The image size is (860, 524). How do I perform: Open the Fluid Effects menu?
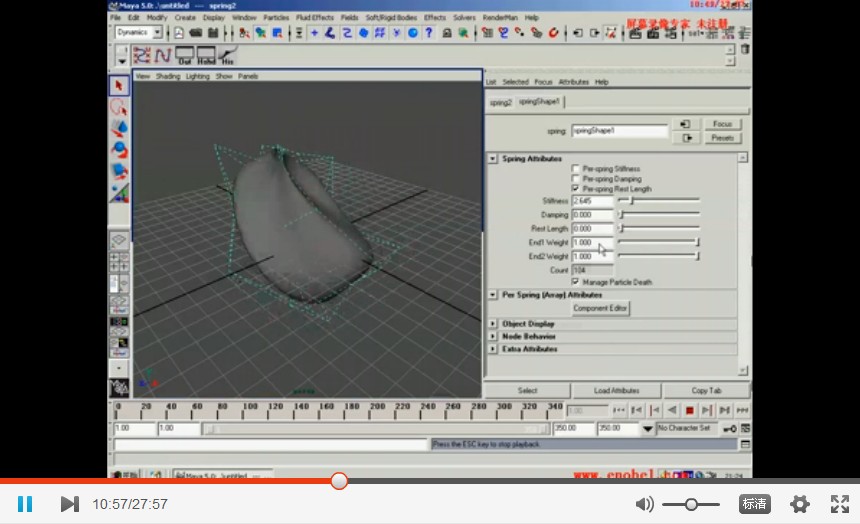pyautogui.click(x=315, y=18)
